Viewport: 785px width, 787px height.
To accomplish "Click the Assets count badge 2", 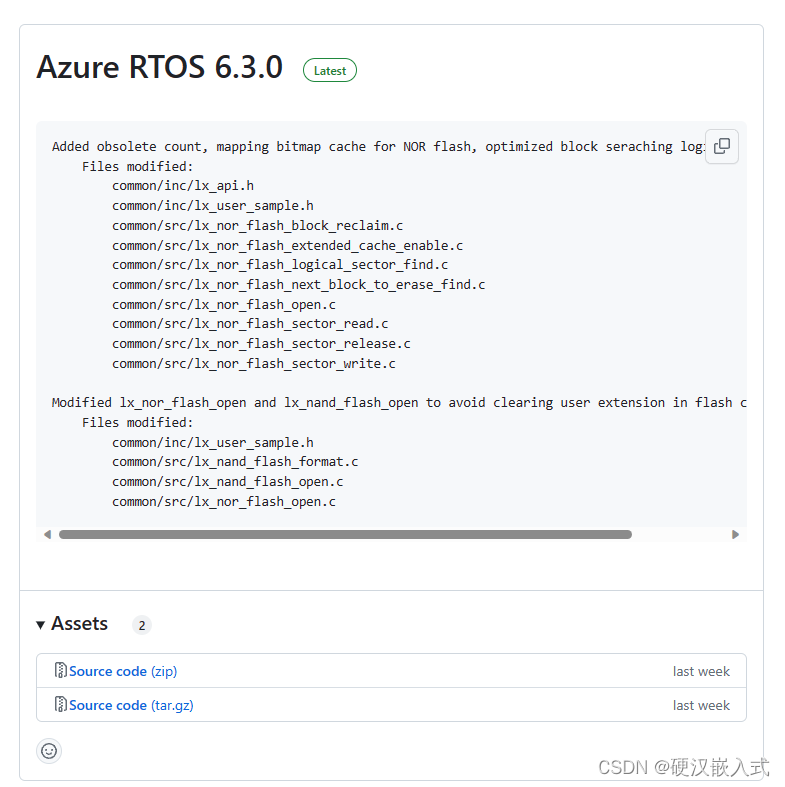I will (x=142, y=625).
